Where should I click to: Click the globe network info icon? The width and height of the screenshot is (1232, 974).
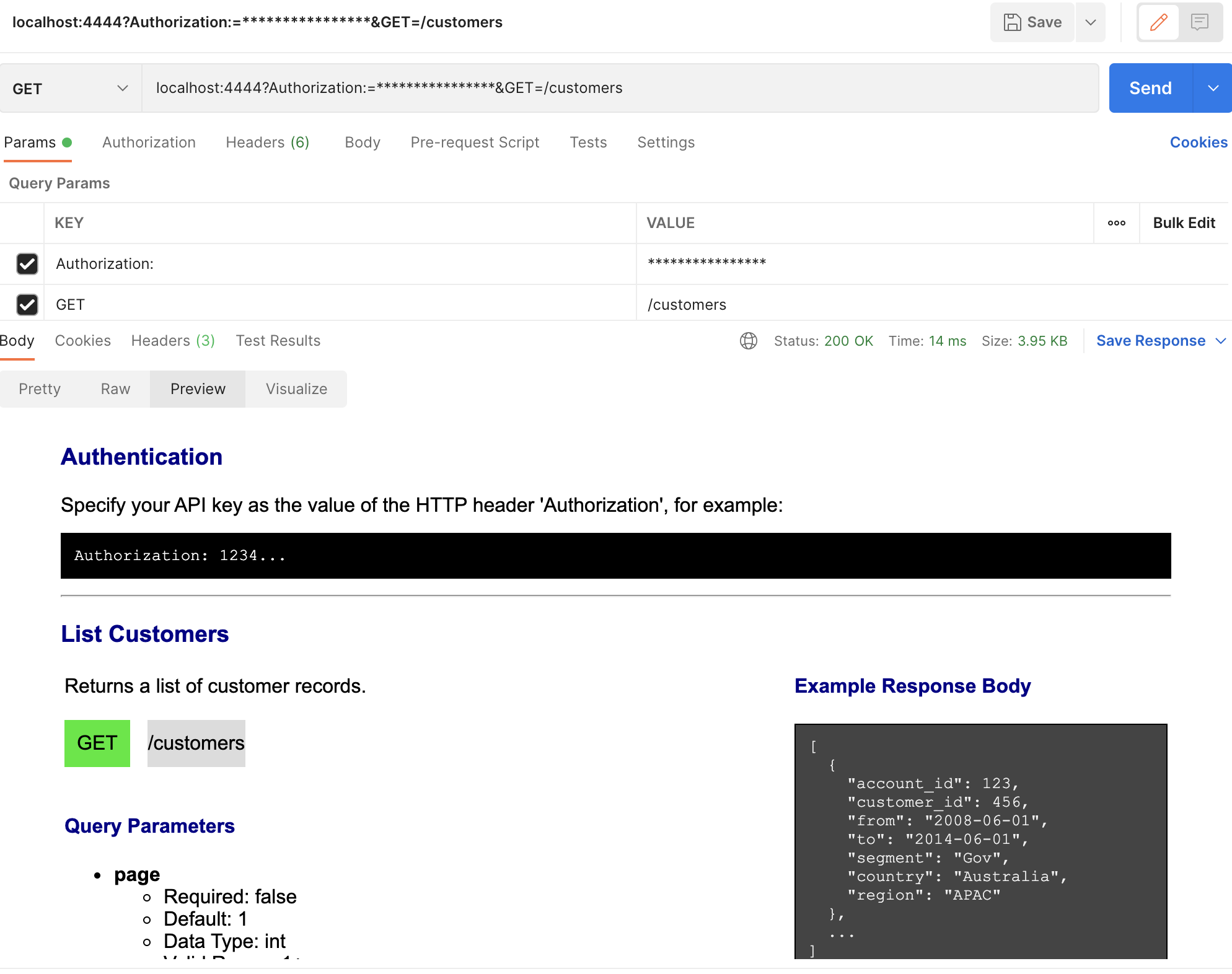748,341
